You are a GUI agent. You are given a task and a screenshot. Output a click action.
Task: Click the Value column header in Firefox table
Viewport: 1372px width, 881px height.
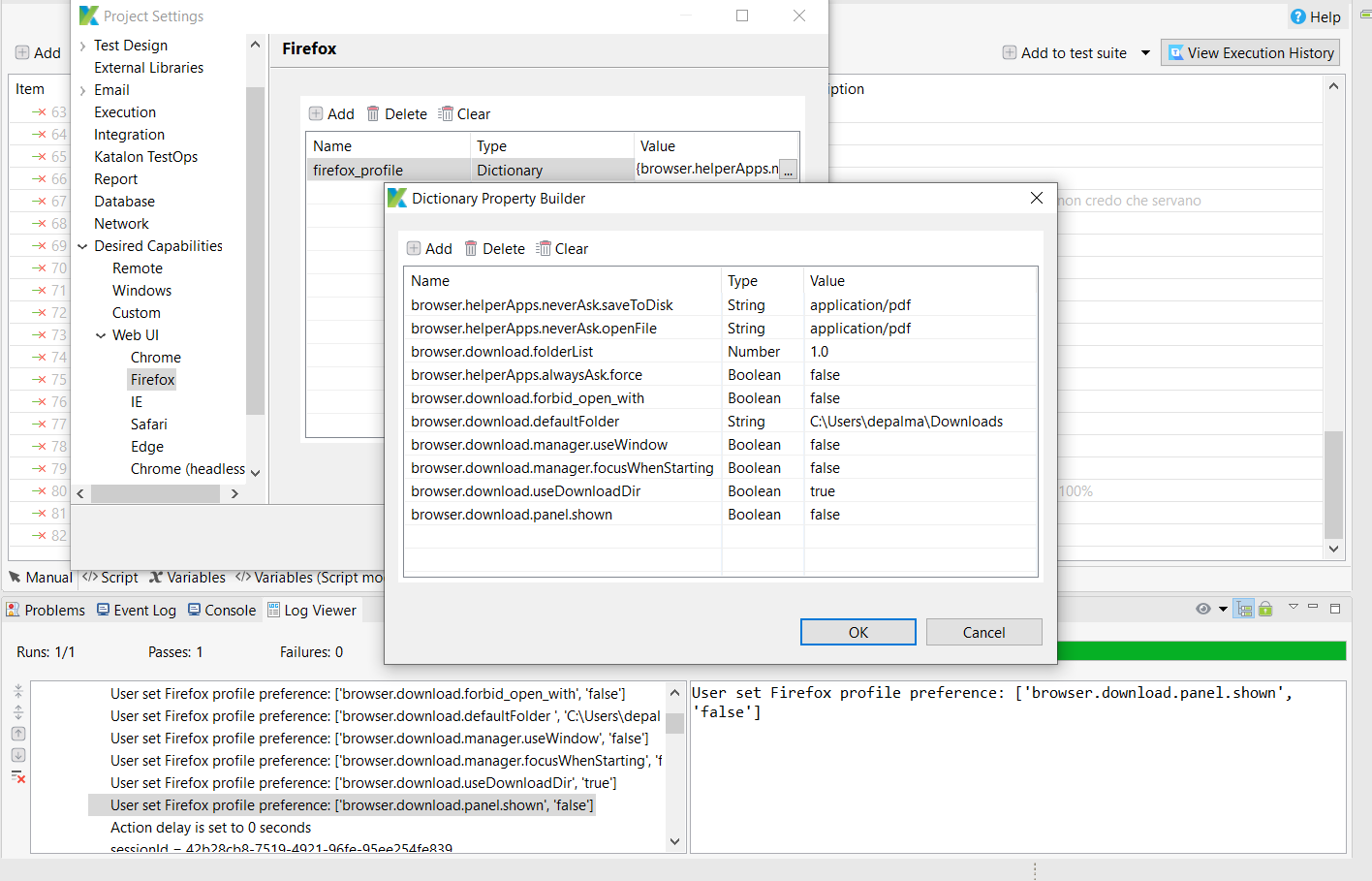pyautogui.click(x=717, y=146)
